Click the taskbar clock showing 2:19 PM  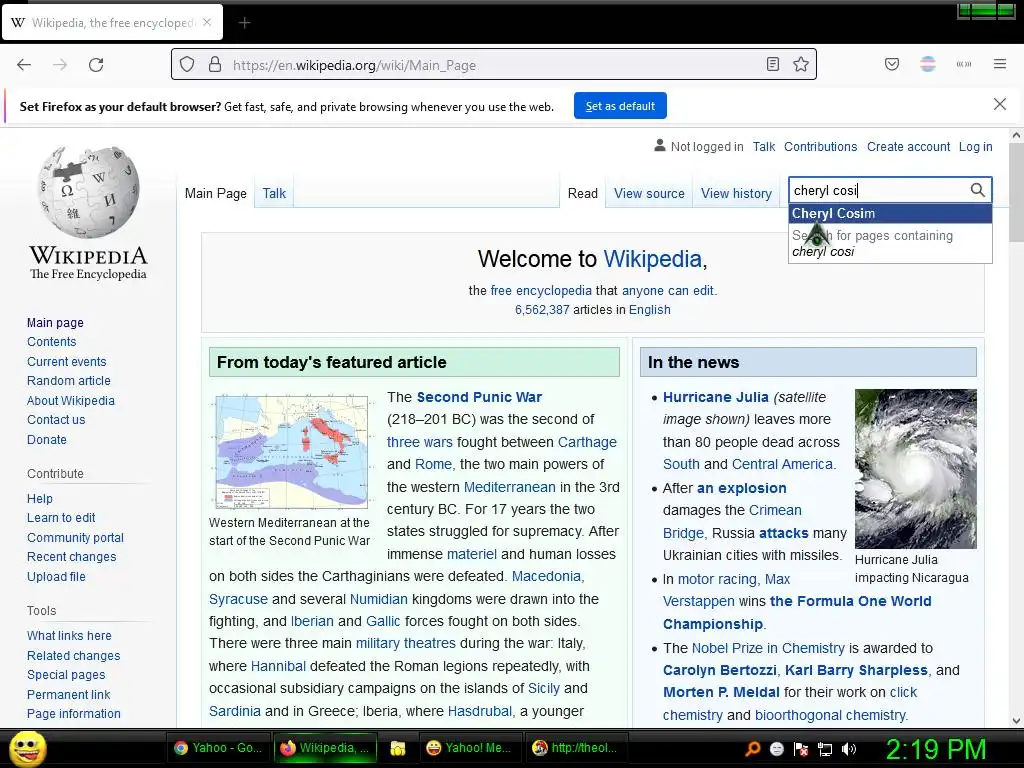pyautogui.click(x=935, y=749)
